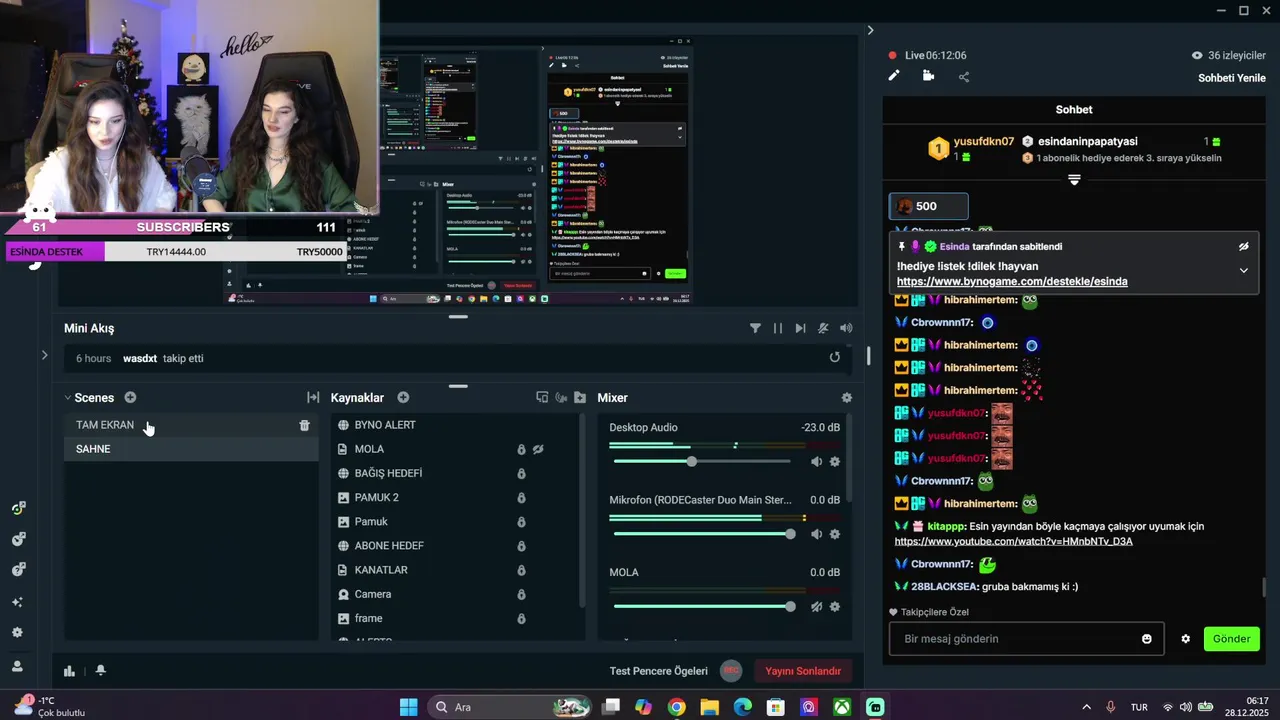Toggle alert volume speaker in Mini Akış
Image resolution: width=1280 pixels, height=720 pixels.
click(x=846, y=328)
